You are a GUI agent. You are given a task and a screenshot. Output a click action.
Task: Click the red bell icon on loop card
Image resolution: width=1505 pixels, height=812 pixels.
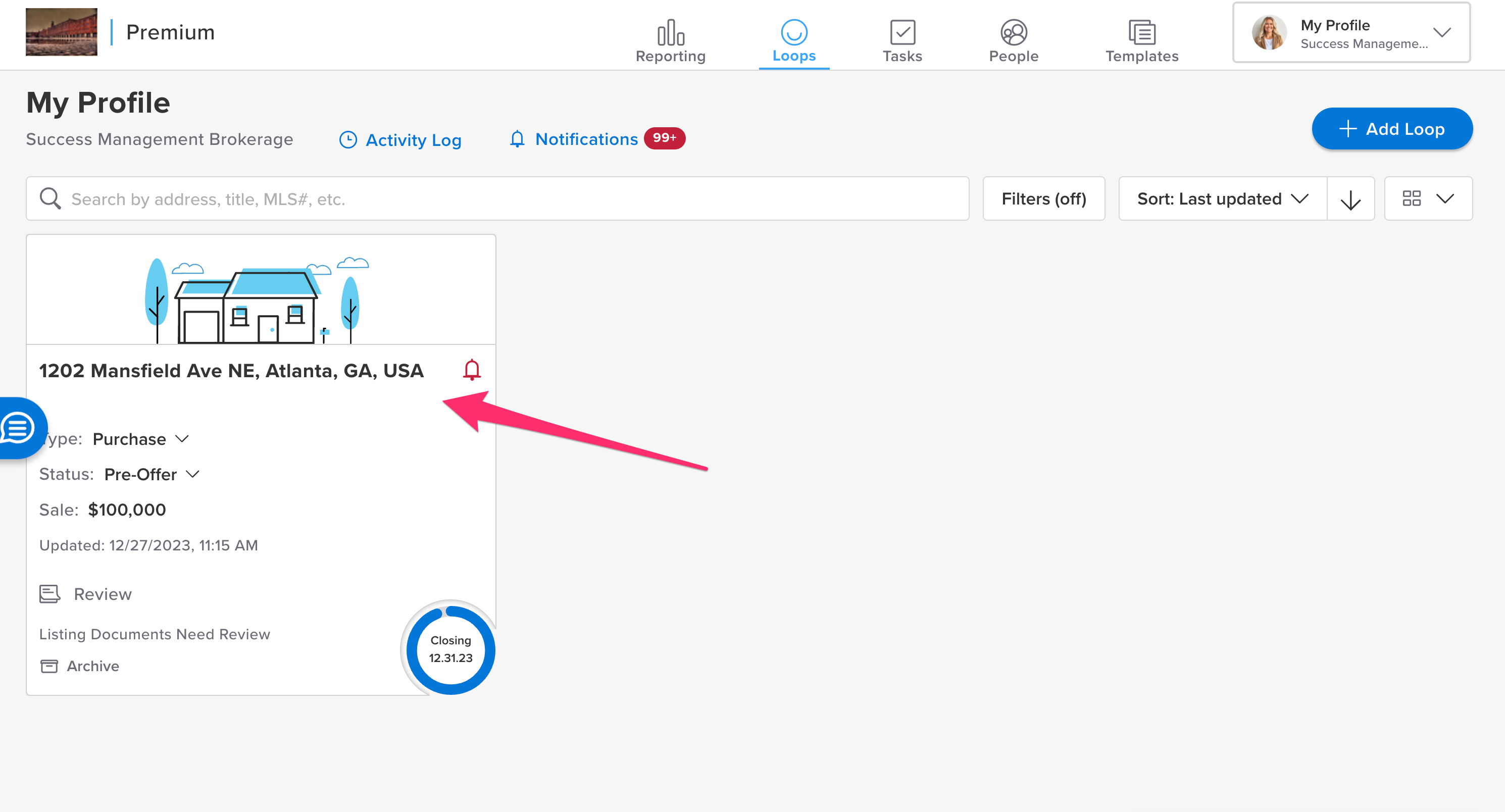(472, 370)
